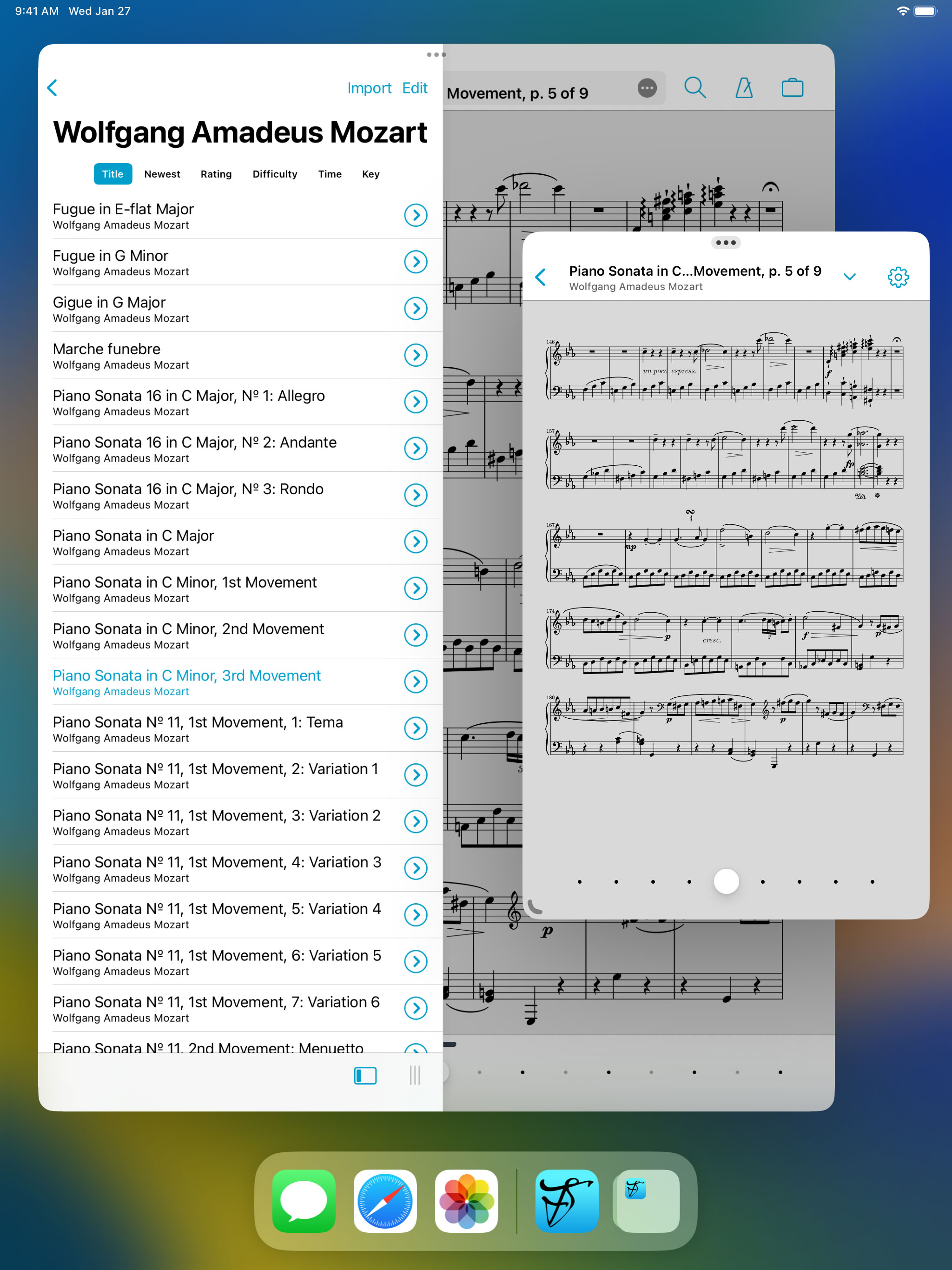The image size is (952, 1270).
Task: Sort list by Key
Action: tap(370, 174)
